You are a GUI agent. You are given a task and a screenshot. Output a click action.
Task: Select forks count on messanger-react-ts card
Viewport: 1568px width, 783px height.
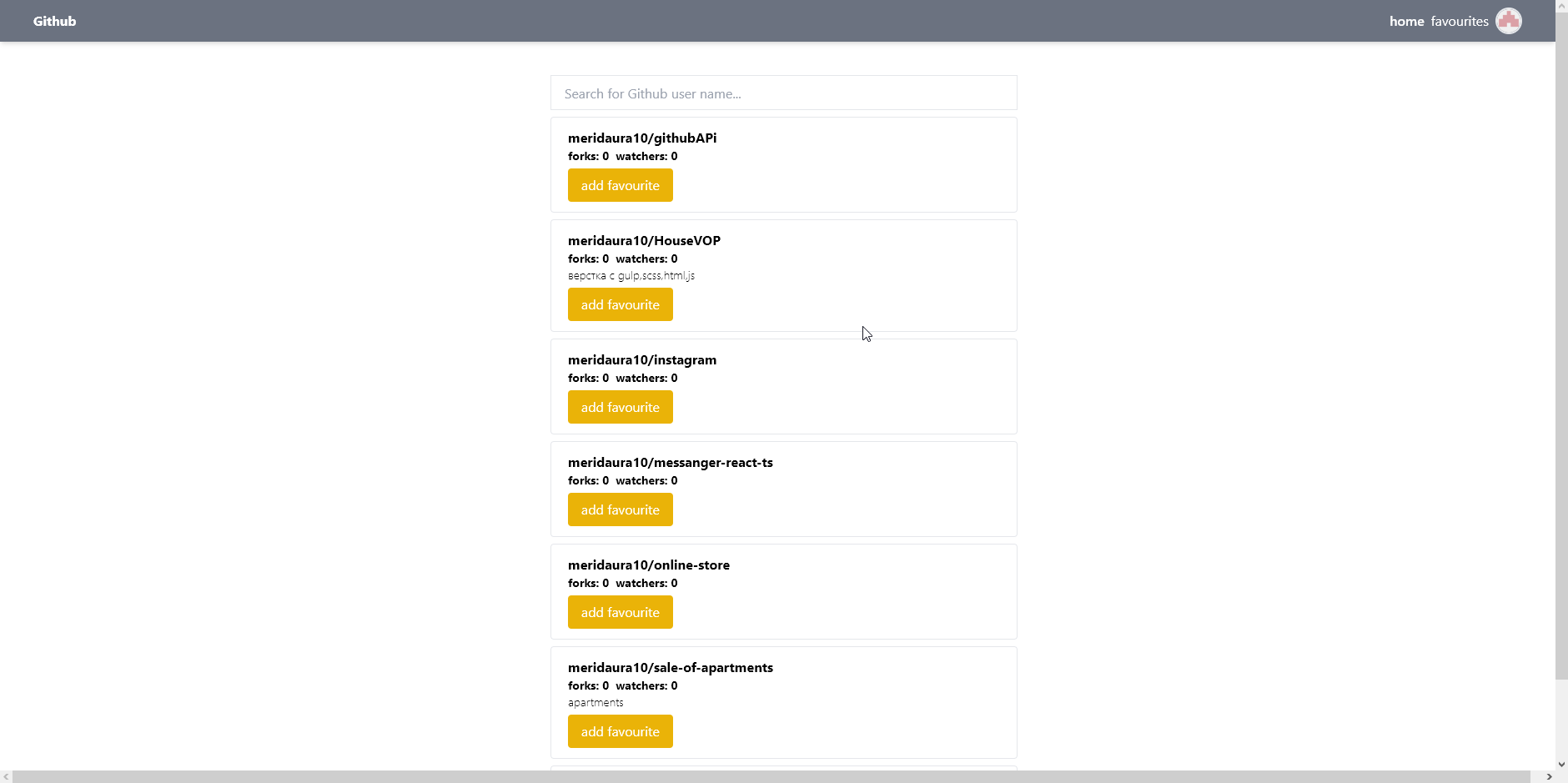point(588,480)
